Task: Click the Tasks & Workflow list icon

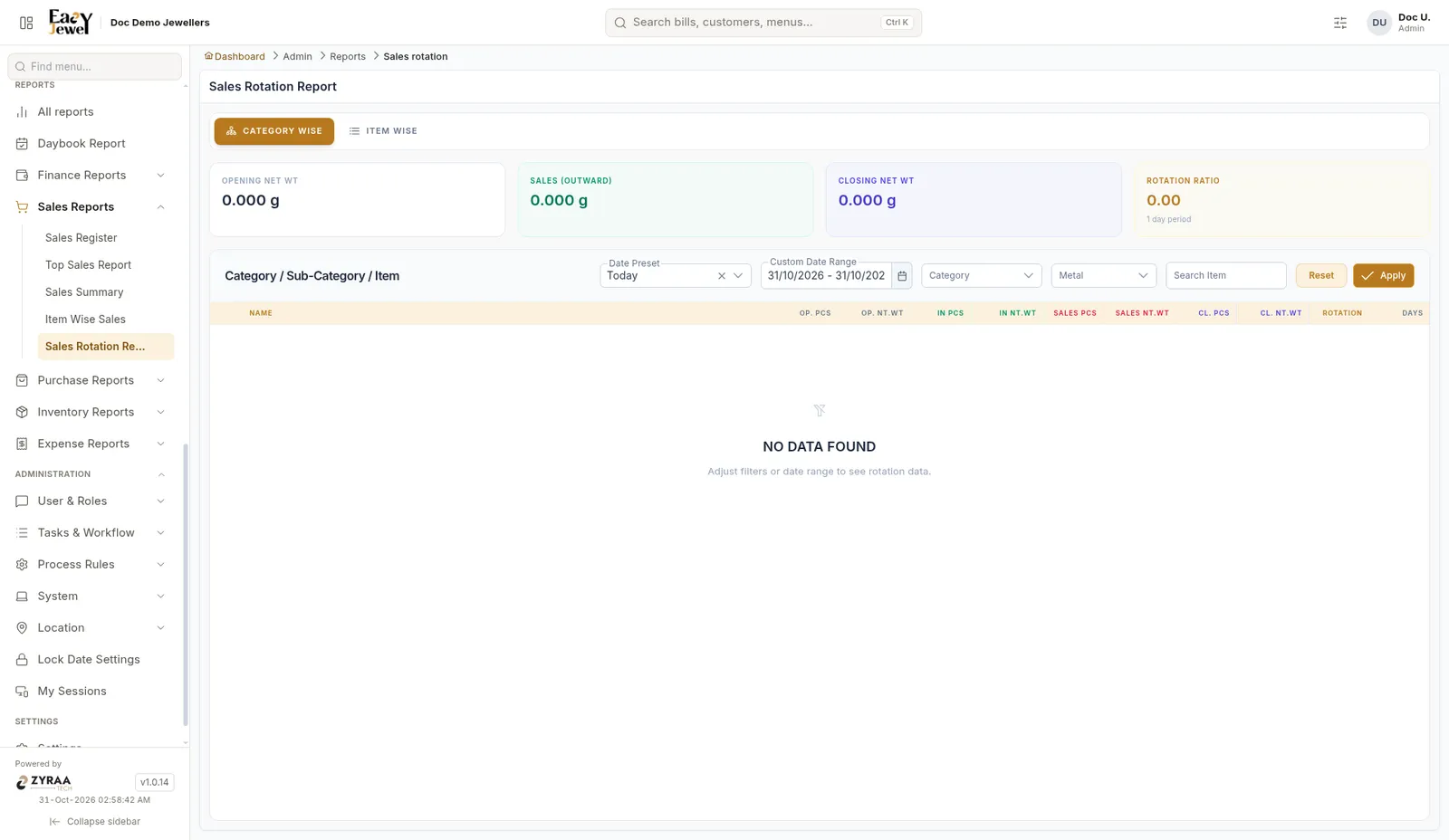Action: pos(22,533)
